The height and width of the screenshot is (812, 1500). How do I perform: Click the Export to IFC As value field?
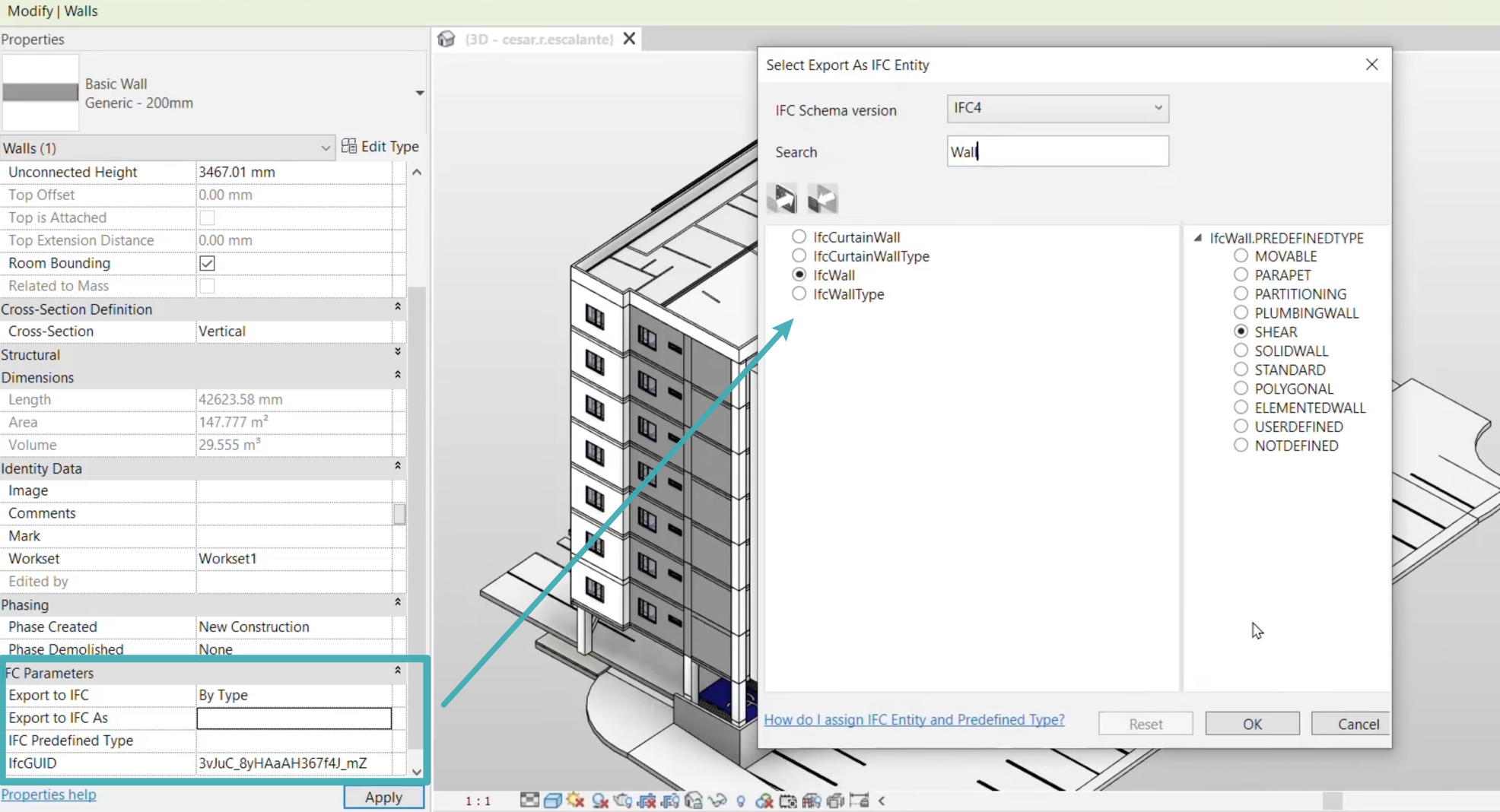(294, 718)
